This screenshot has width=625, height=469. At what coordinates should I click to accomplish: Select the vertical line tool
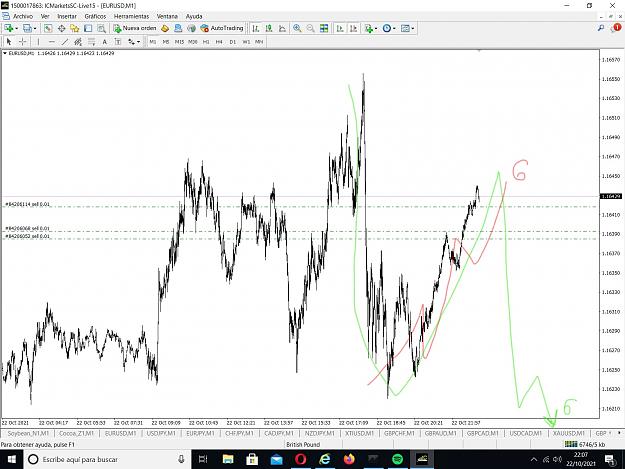(x=38, y=41)
